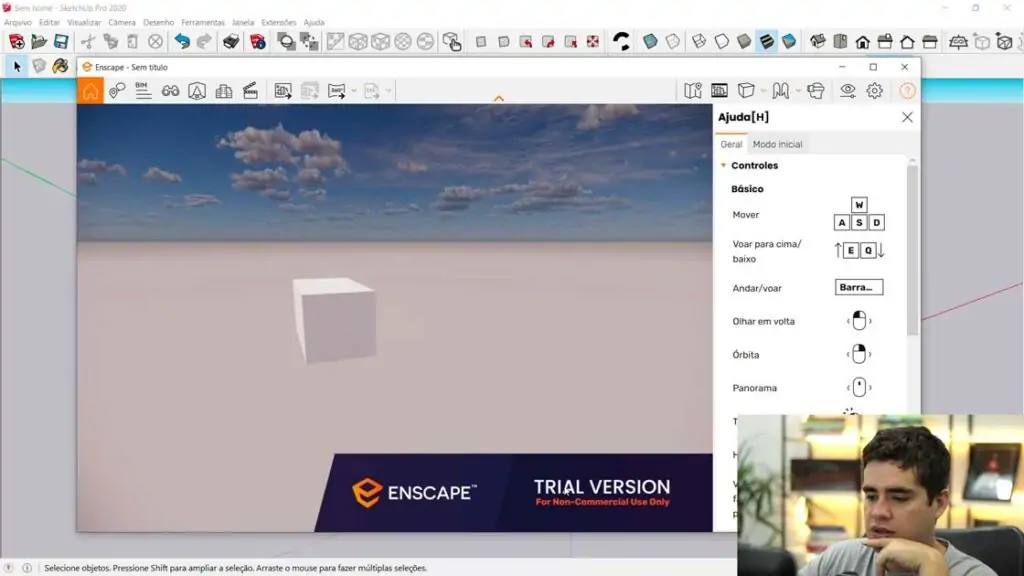The image size is (1024, 576).
Task: Click the orange Enscape Home icon
Action: click(90, 90)
